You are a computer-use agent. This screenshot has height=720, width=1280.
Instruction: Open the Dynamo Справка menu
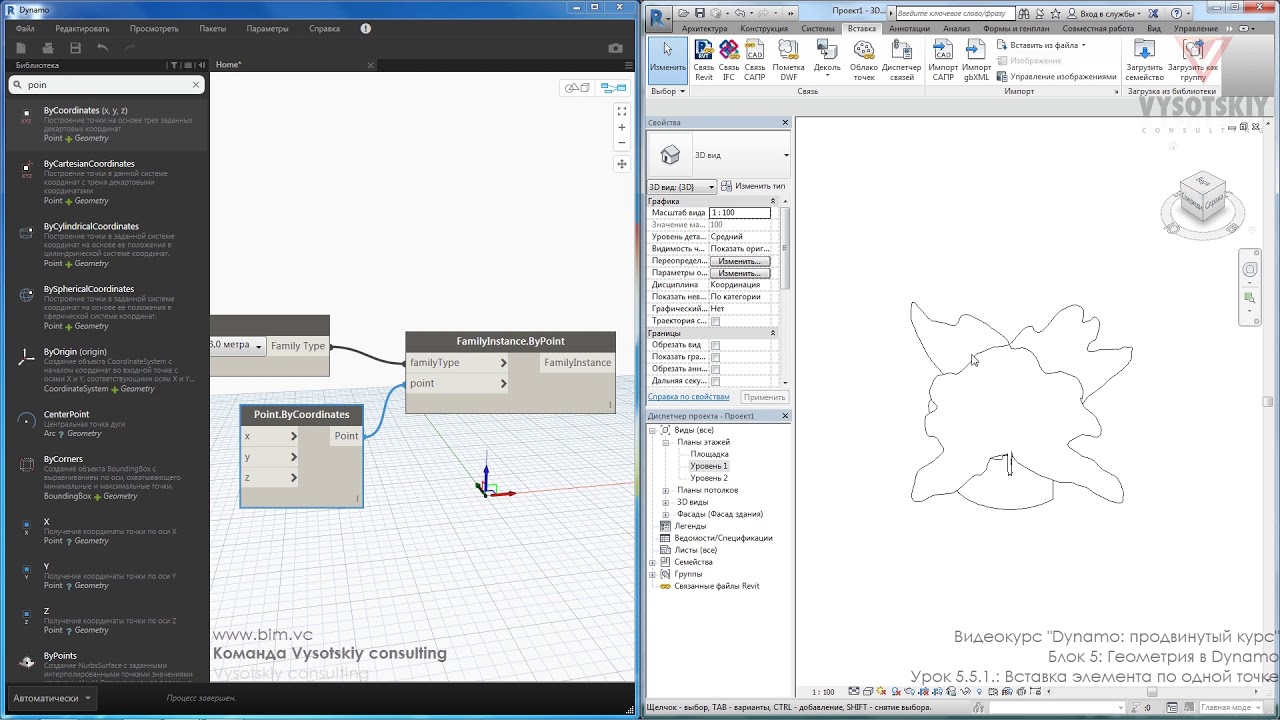[324, 29]
